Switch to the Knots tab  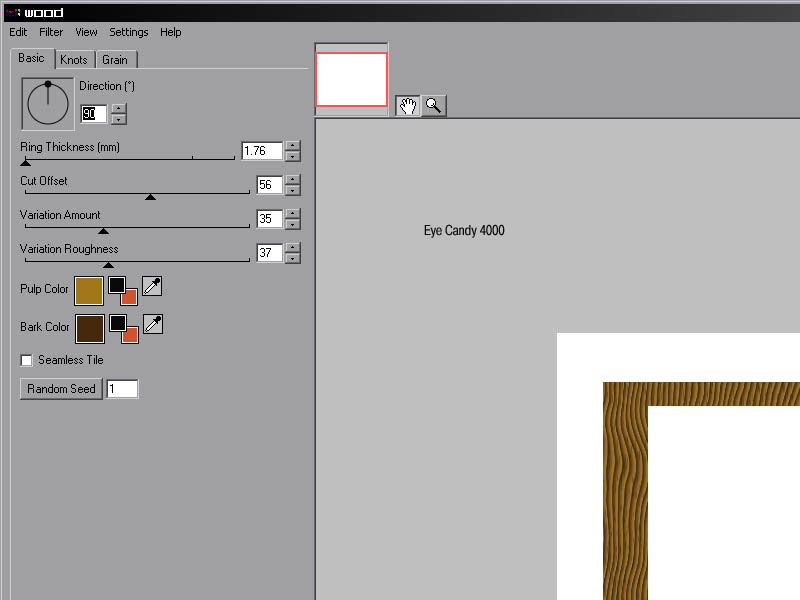click(x=74, y=60)
